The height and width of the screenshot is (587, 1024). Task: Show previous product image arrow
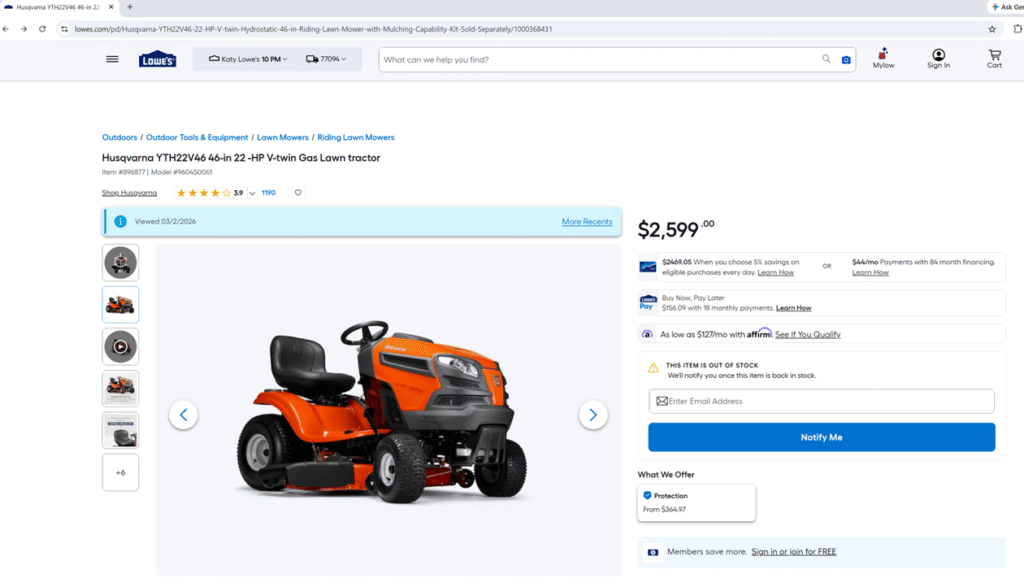pyautogui.click(x=183, y=414)
